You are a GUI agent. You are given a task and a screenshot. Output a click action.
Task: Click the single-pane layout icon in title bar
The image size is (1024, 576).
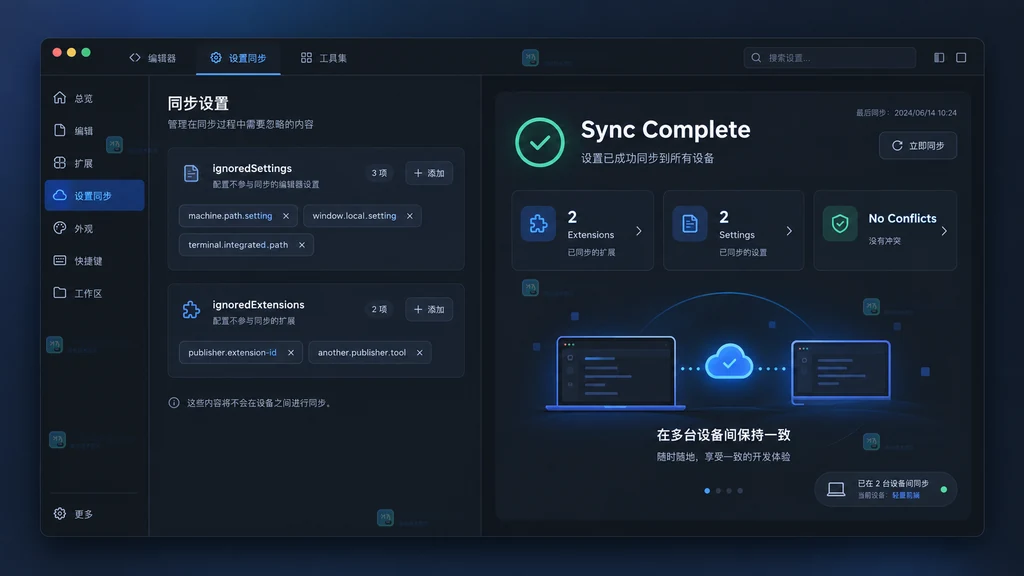point(961,57)
